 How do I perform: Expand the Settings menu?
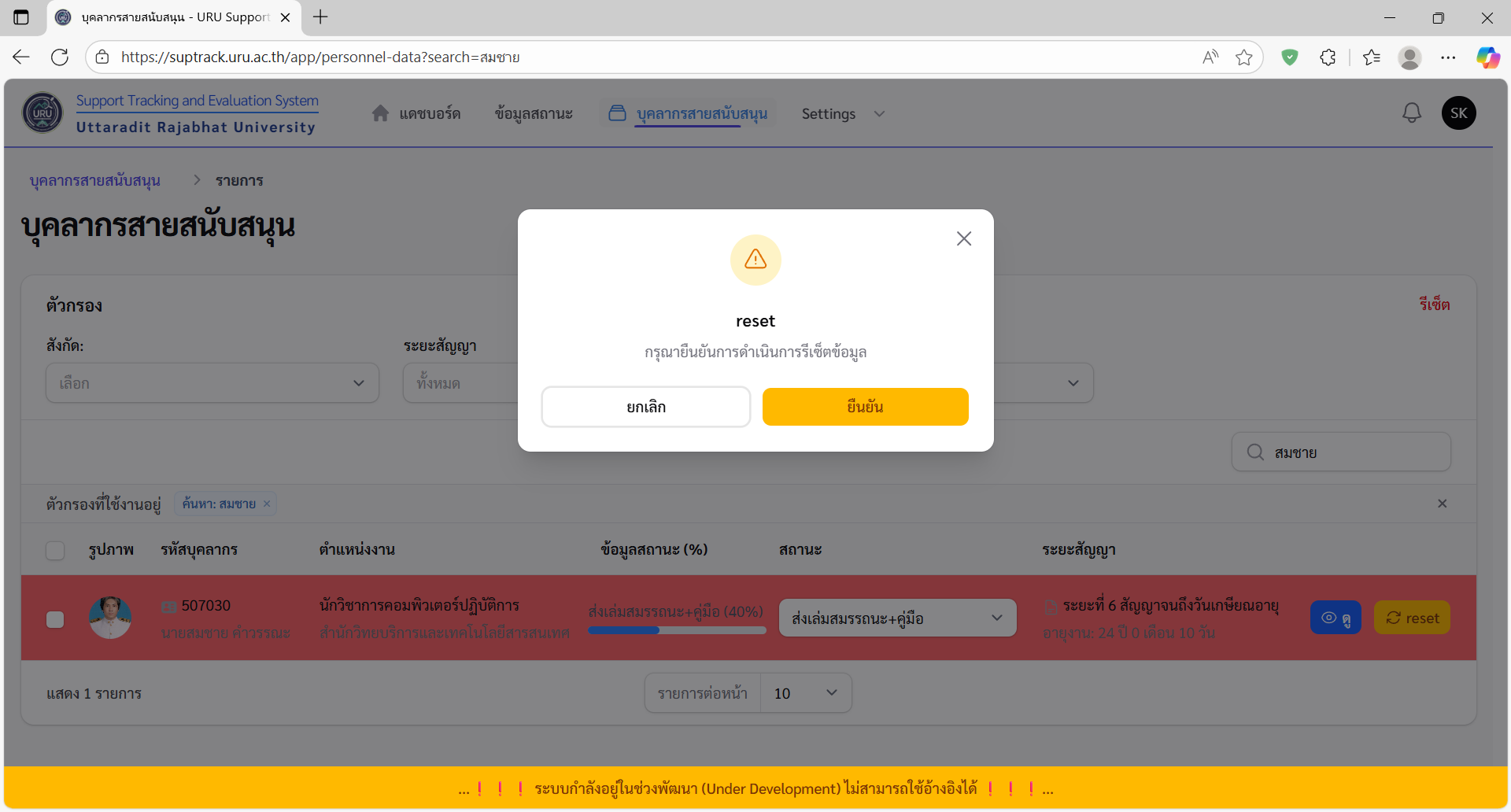(842, 113)
